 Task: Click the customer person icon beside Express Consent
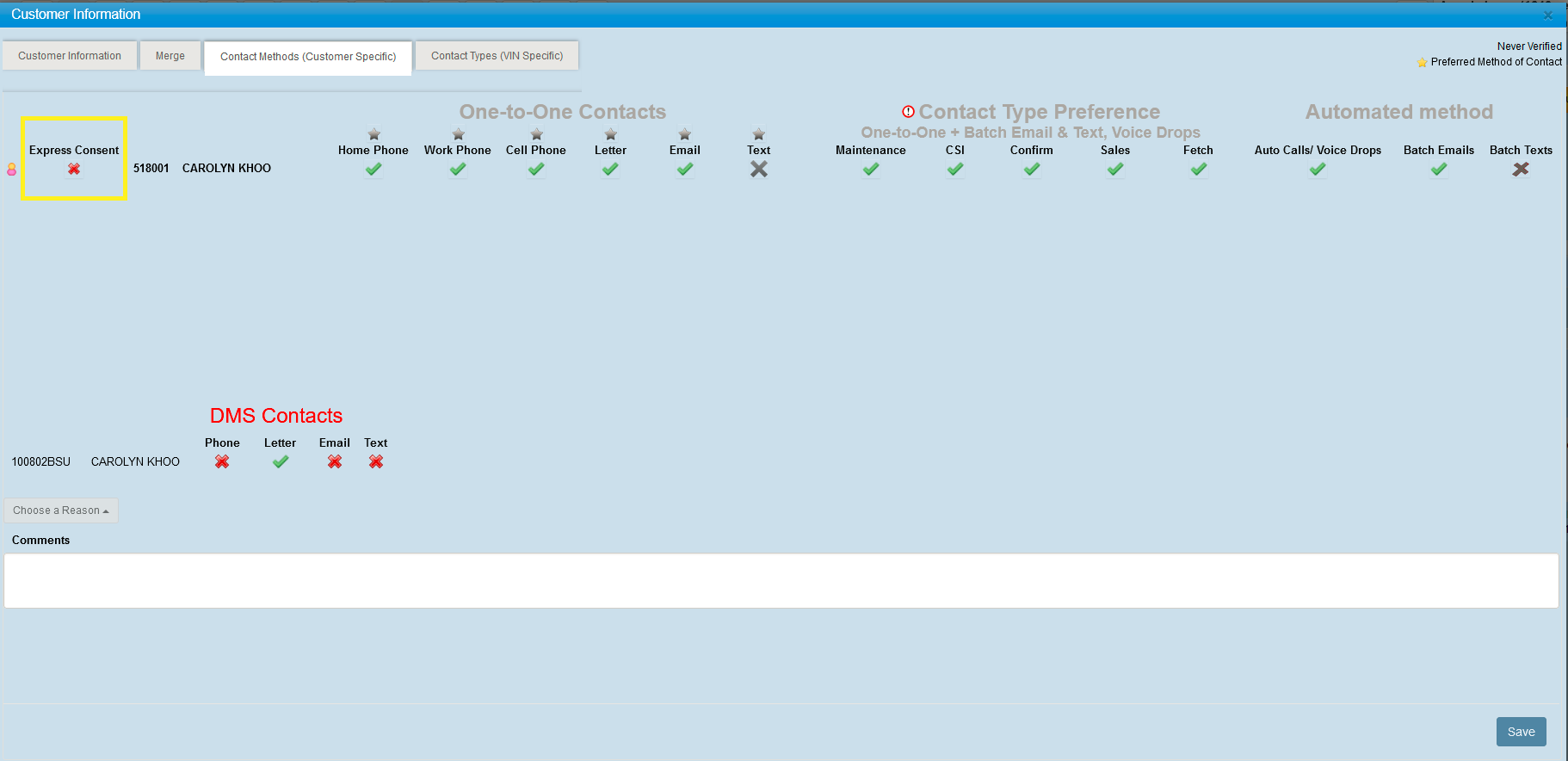[12, 170]
